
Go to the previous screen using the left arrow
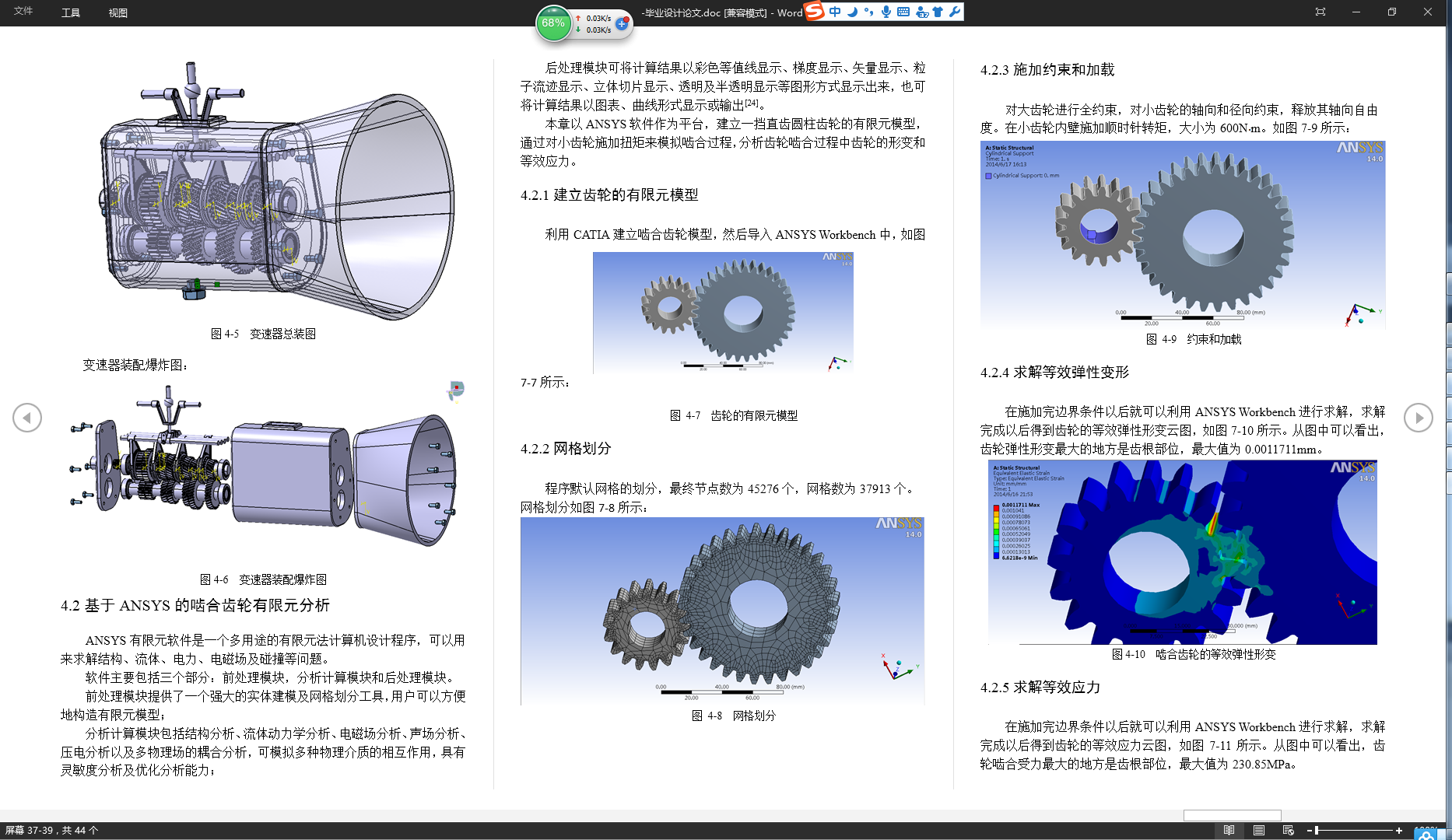tap(27, 418)
